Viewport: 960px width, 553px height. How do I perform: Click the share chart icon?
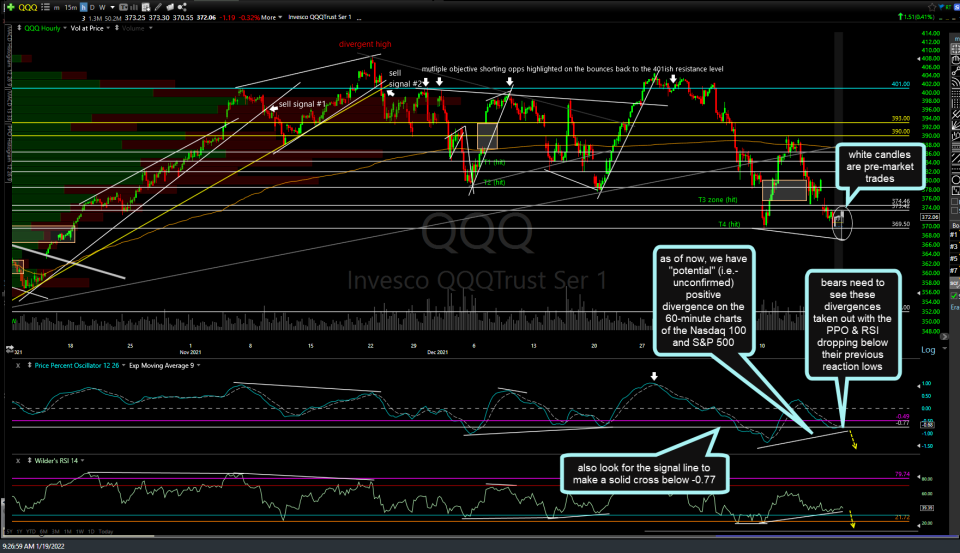click(182, 7)
